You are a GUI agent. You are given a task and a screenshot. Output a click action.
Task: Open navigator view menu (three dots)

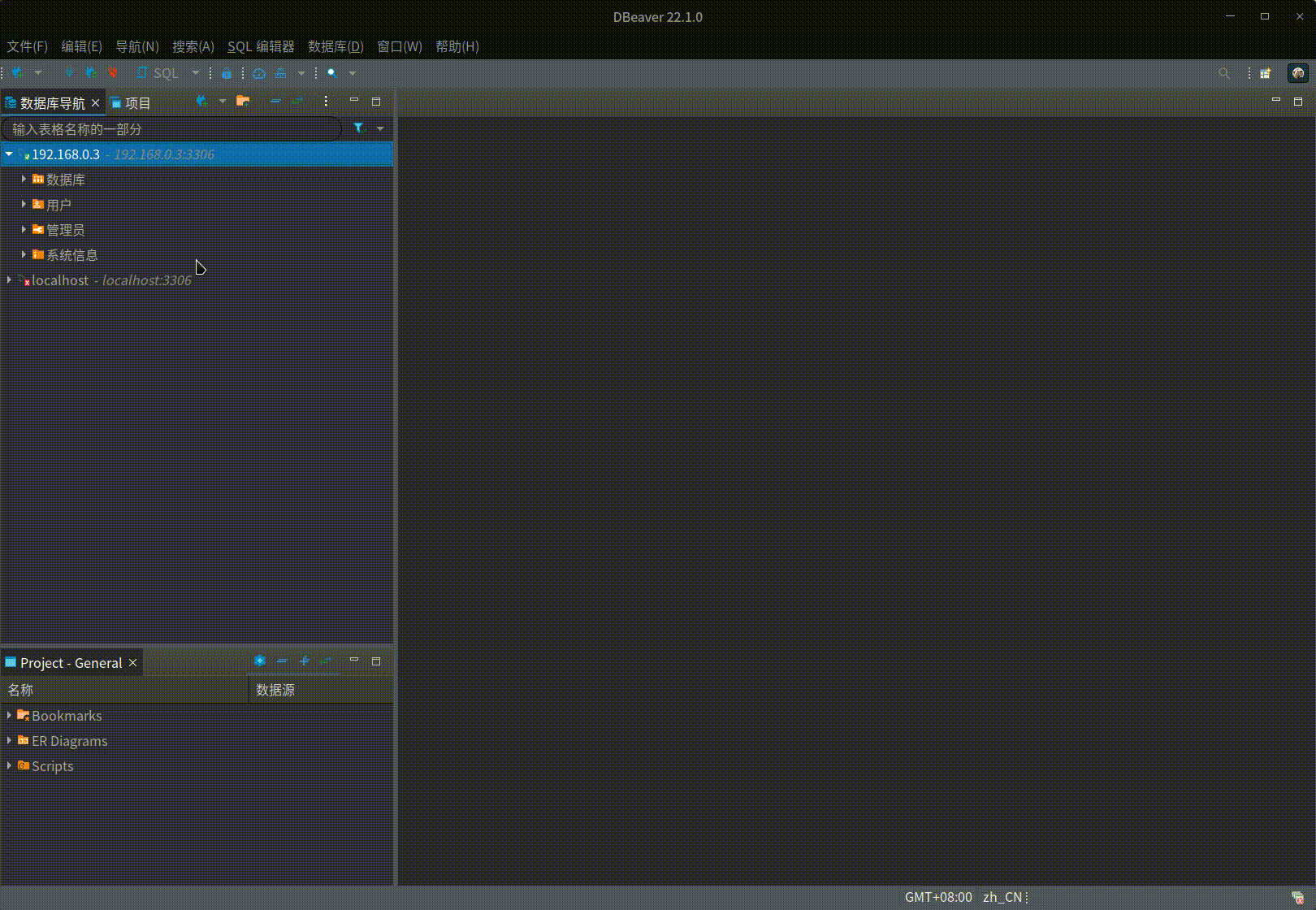click(x=326, y=102)
